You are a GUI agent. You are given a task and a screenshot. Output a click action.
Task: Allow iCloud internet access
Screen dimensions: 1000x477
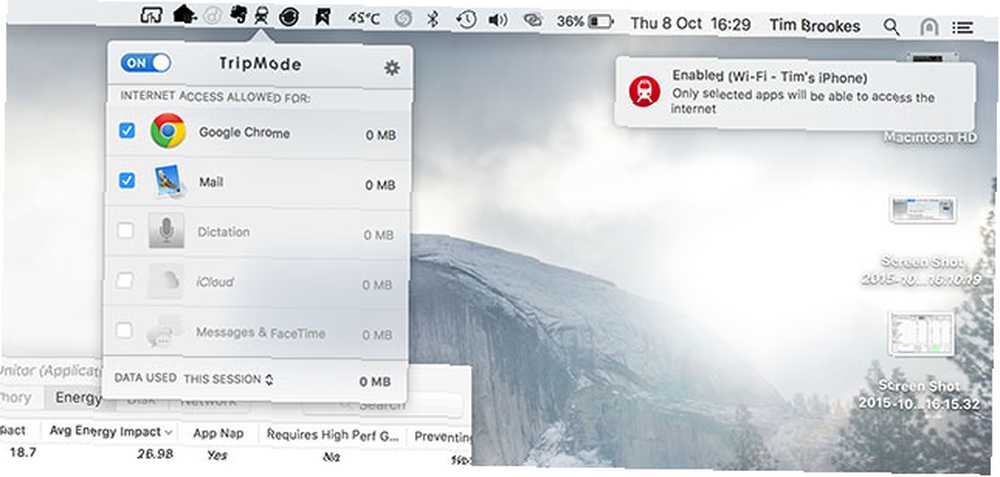click(x=125, y=281)
